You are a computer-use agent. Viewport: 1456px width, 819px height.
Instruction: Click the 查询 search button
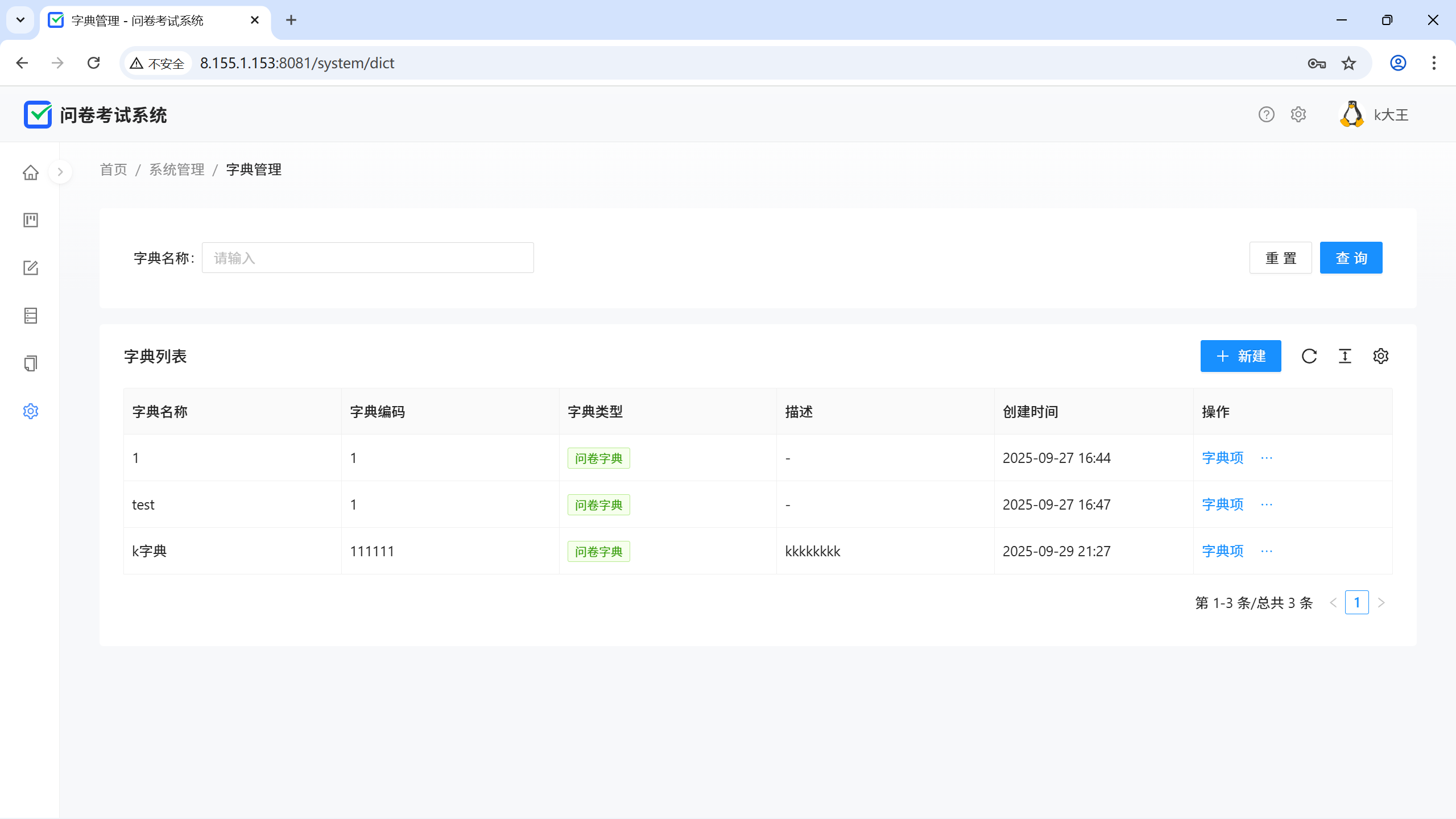coord(1351,258)
